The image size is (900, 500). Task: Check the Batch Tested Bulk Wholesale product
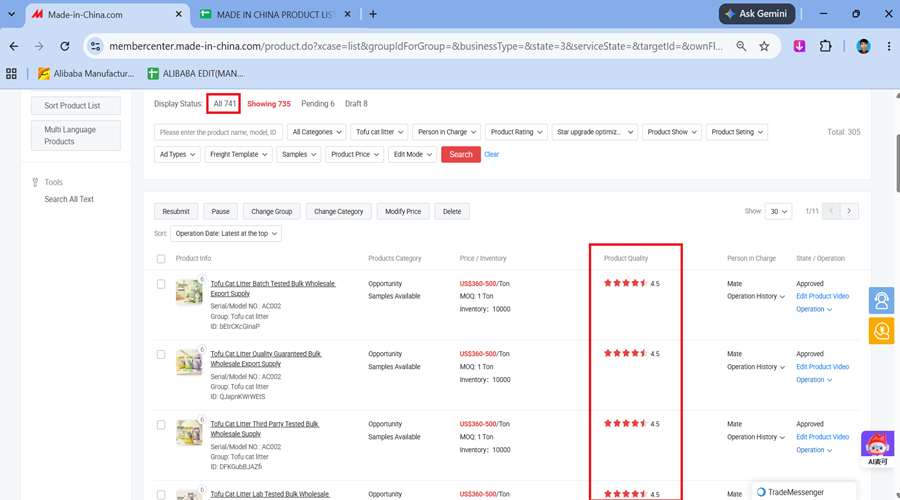(161, 284)
